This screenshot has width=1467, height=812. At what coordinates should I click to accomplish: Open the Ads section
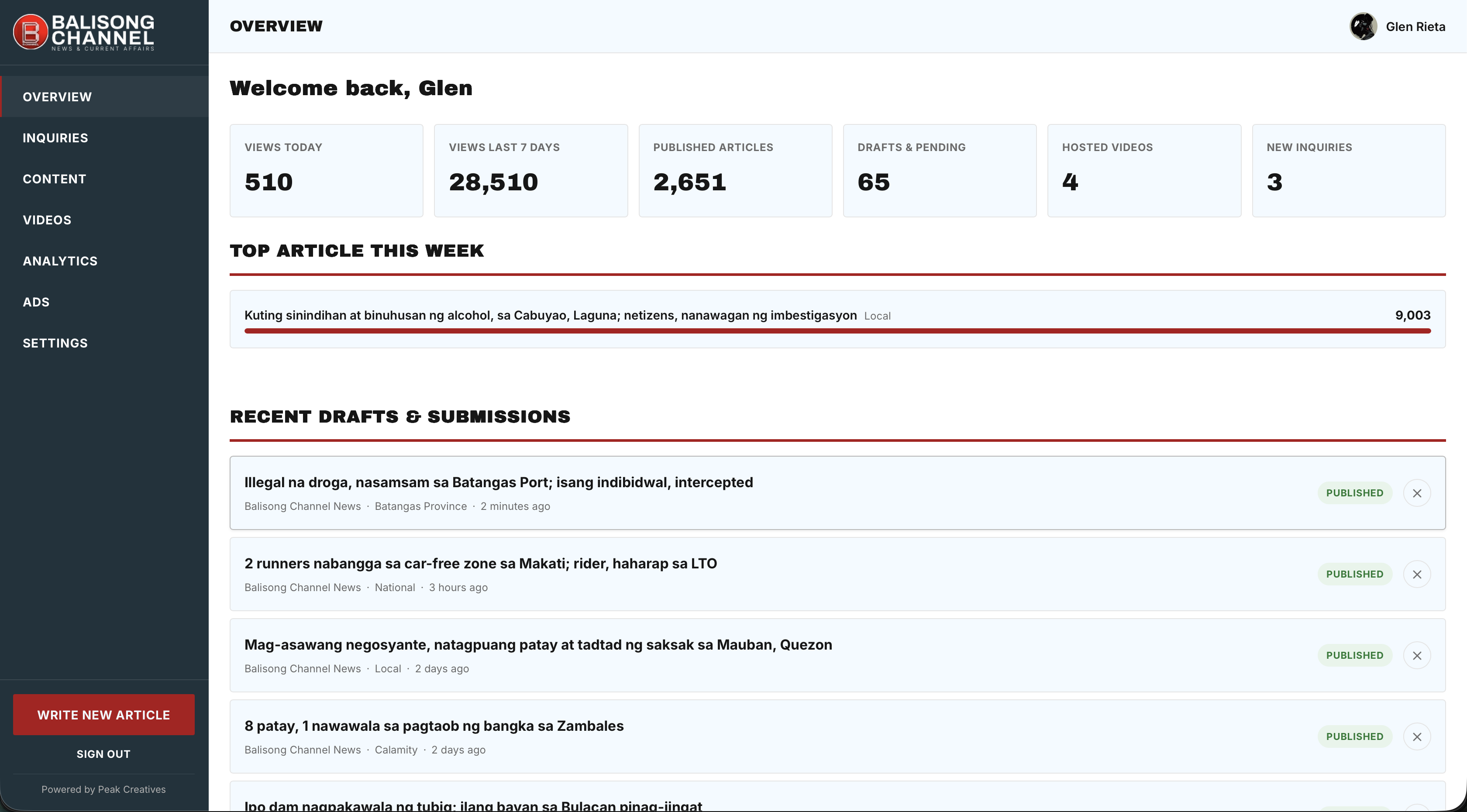[x=104, y=302]
